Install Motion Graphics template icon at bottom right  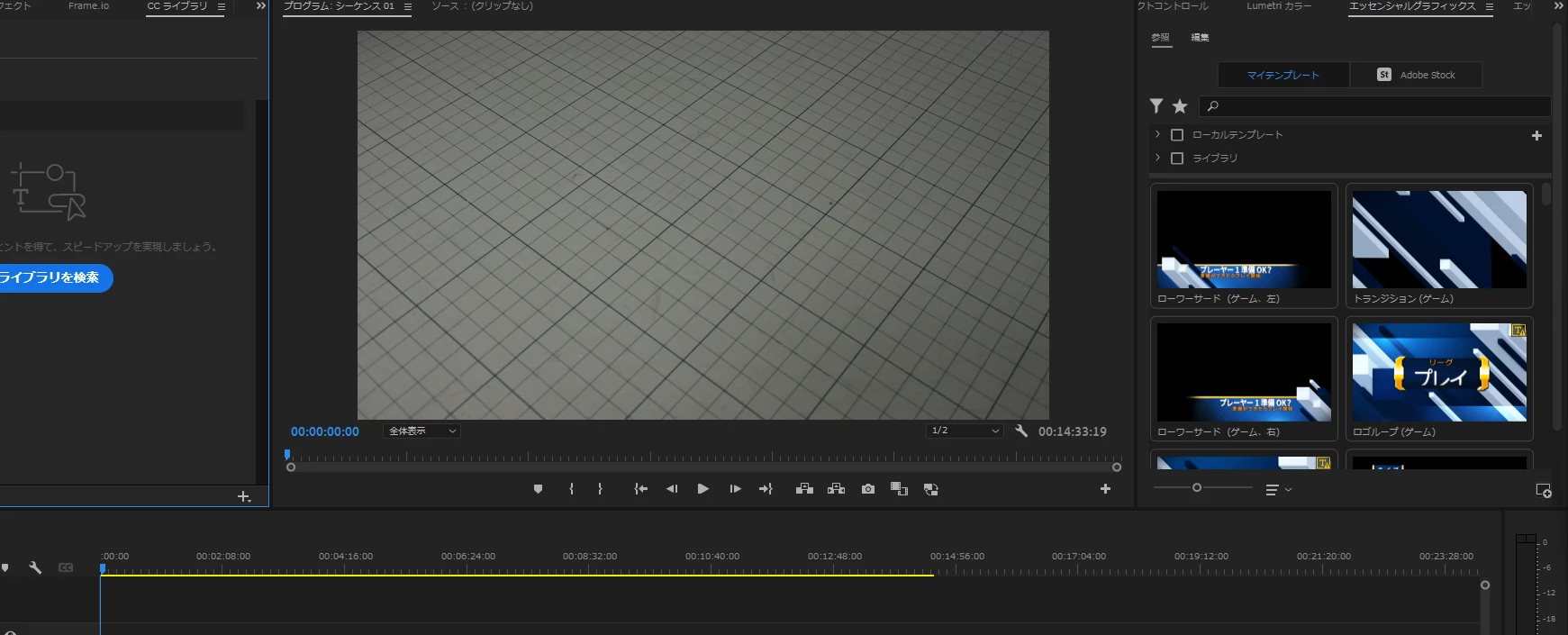tap(1543, 491)
